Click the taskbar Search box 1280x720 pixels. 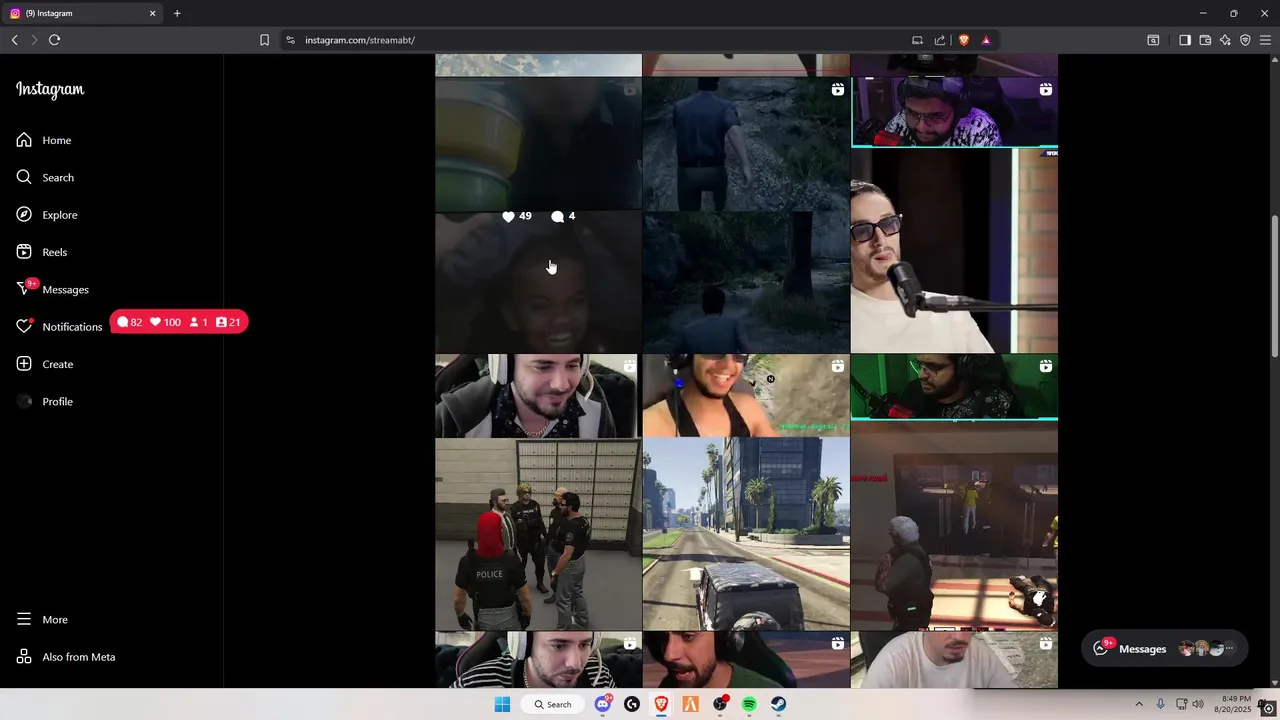pos(552,704)
